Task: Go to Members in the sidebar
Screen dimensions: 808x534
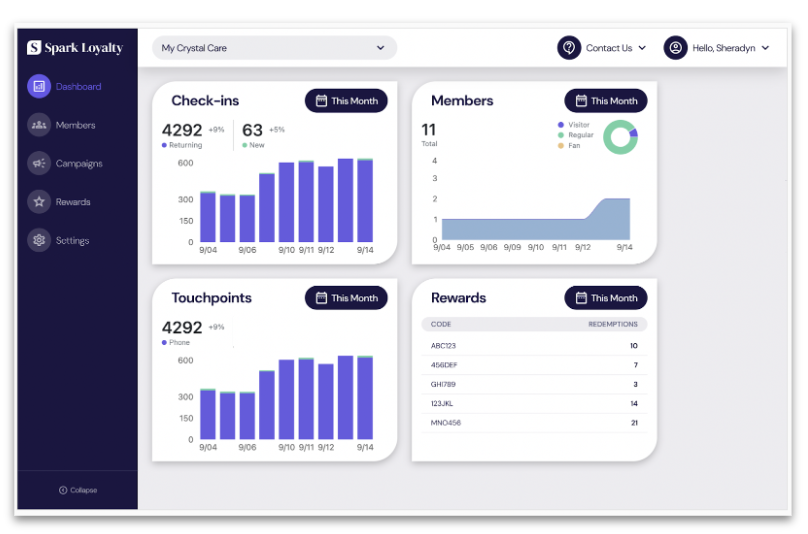Action: pyautogui.click(x=75, y=125)
